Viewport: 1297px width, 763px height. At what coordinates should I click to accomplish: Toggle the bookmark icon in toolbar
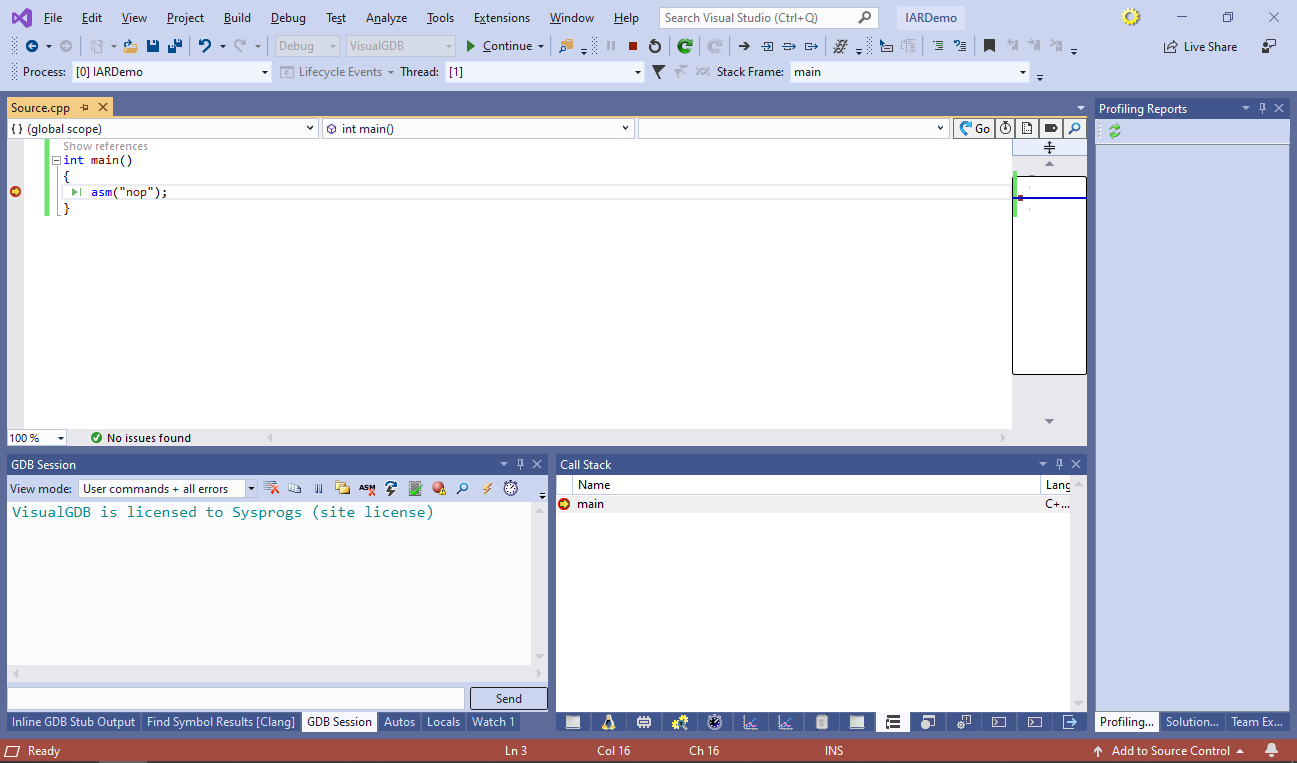[x=989, y=46]
